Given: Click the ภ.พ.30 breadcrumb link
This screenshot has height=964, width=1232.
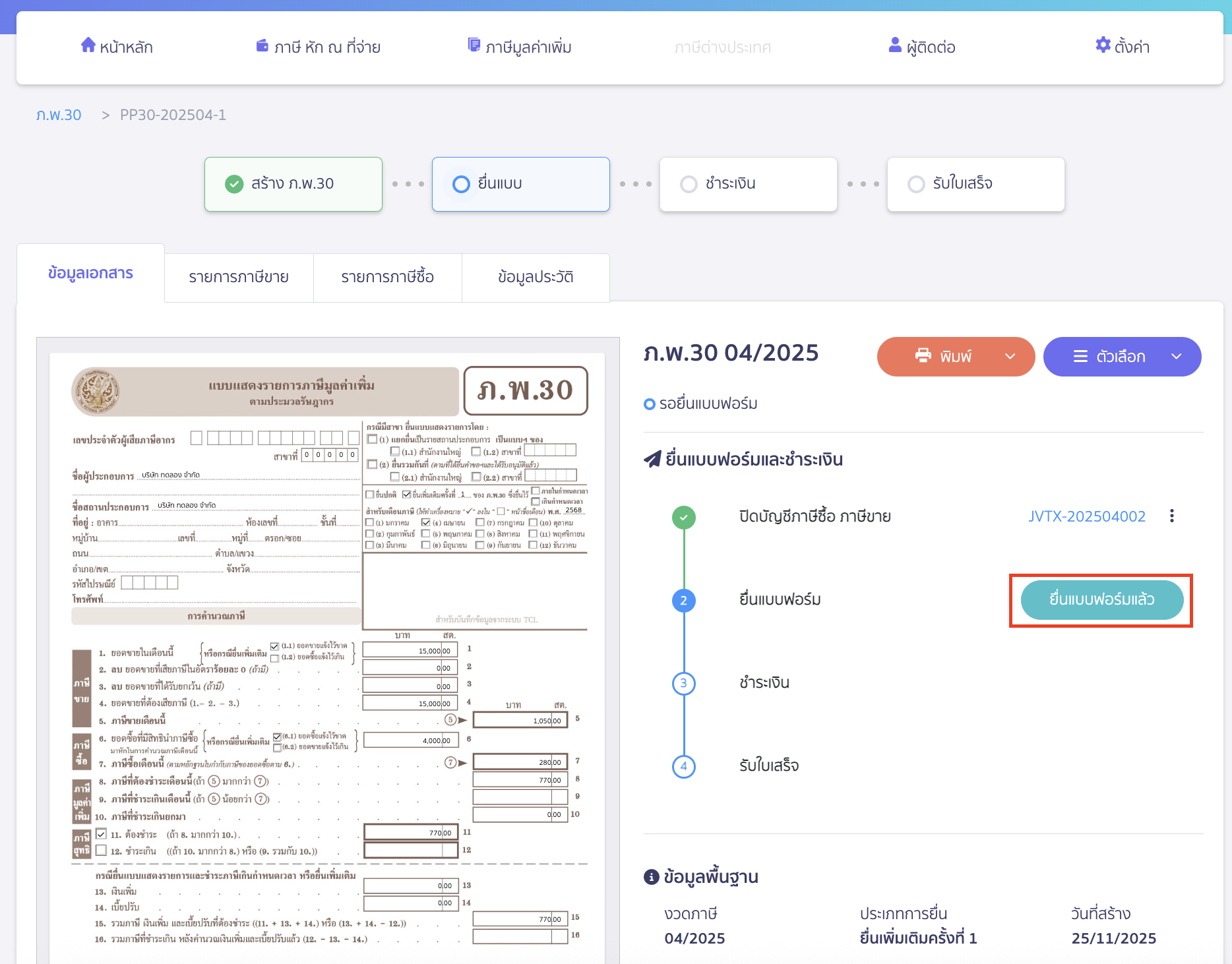Looking at the screenshot, I should click(x=59, y=115).
